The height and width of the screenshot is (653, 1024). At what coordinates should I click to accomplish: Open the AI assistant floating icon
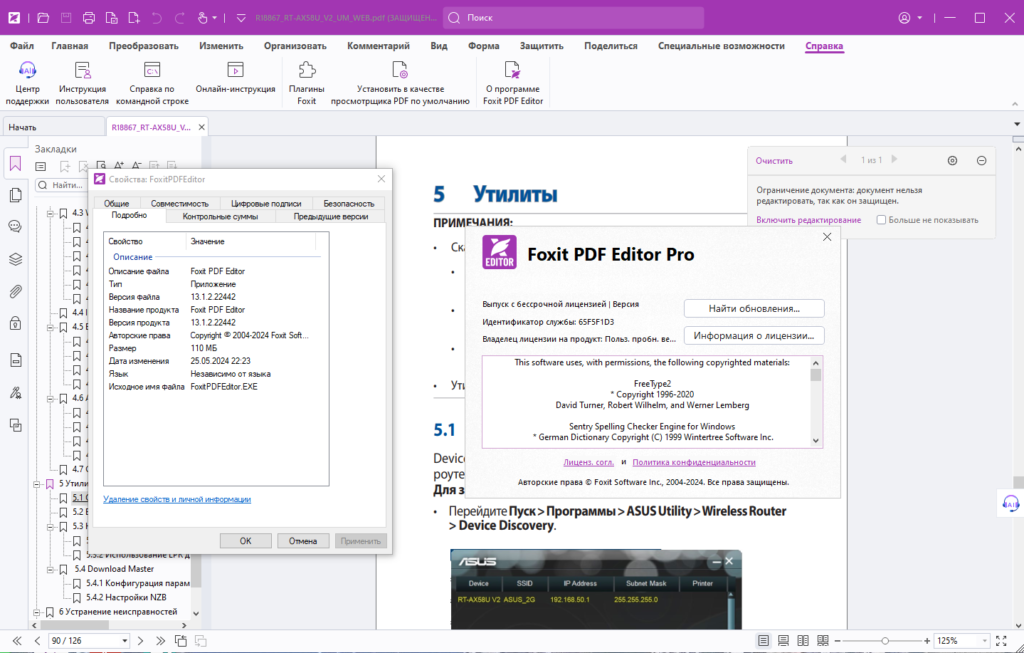tap(1010, 503)
